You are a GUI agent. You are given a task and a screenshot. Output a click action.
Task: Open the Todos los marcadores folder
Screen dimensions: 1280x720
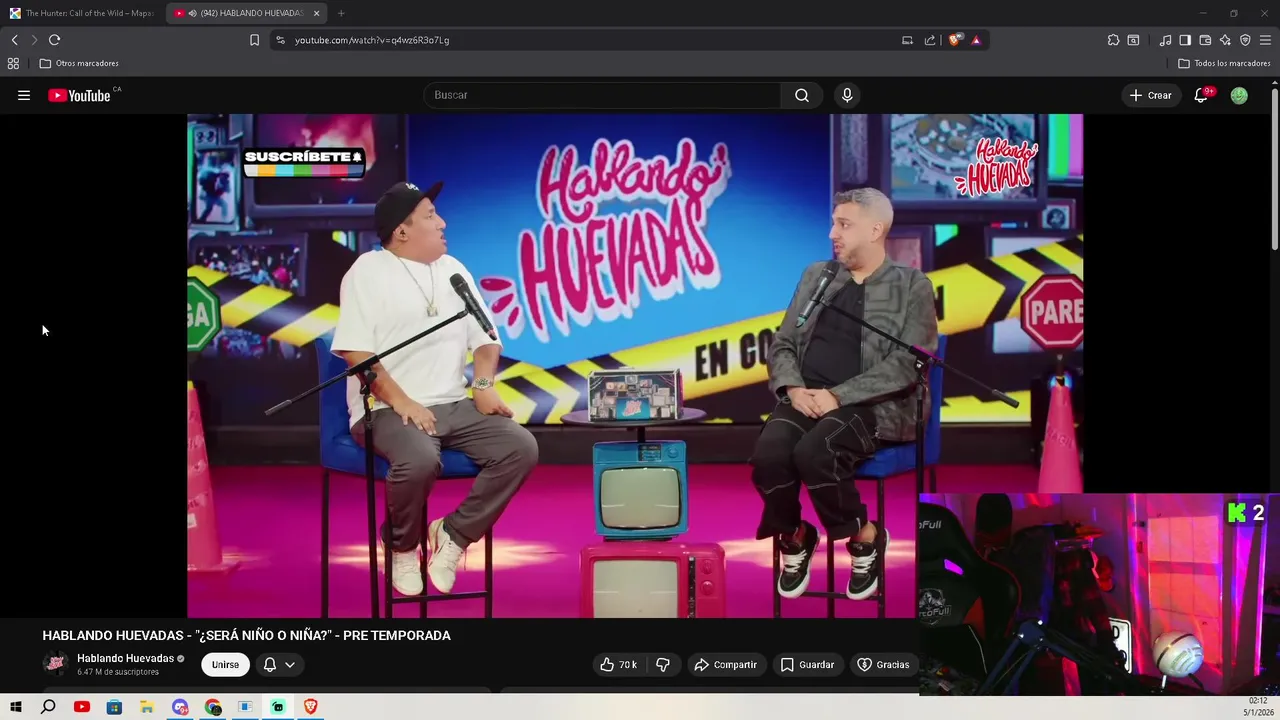(x=1224, y=63)
